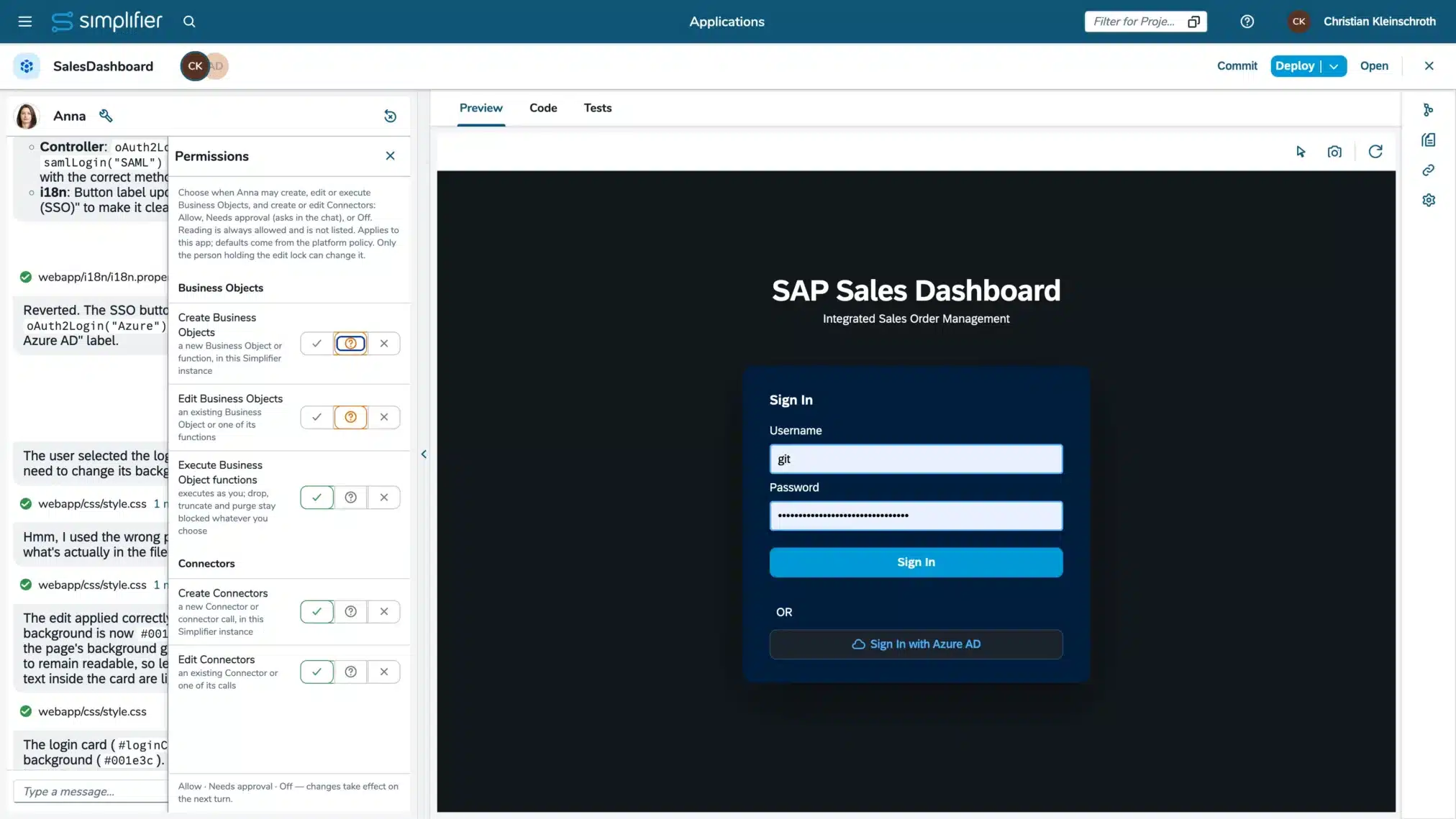Take a preview screenshot with camera icon
The image size is (1456, 819).
[1334, 152]
